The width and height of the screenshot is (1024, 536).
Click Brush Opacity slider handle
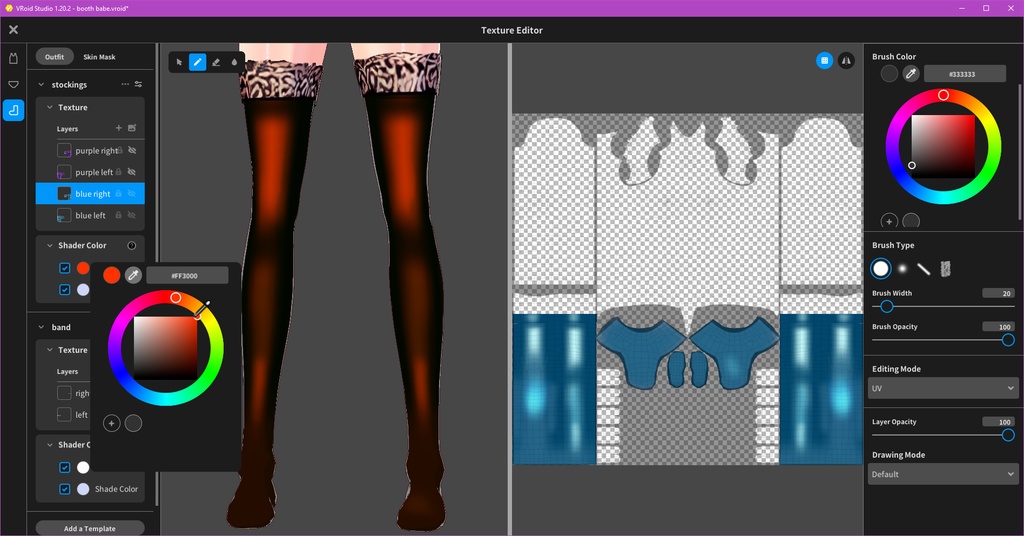coord(1008,339)
